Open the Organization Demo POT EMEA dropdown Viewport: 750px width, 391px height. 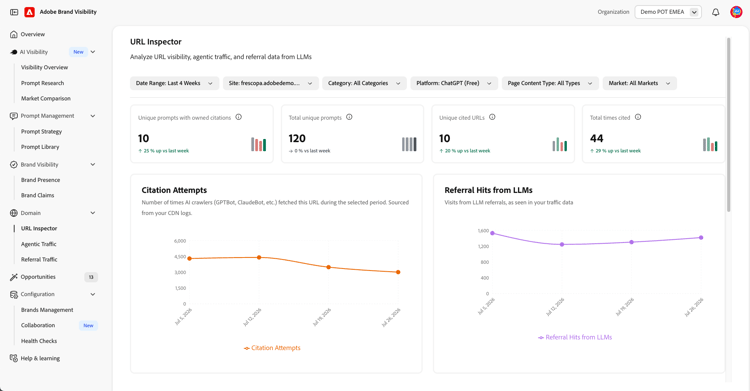coord(668,12)
